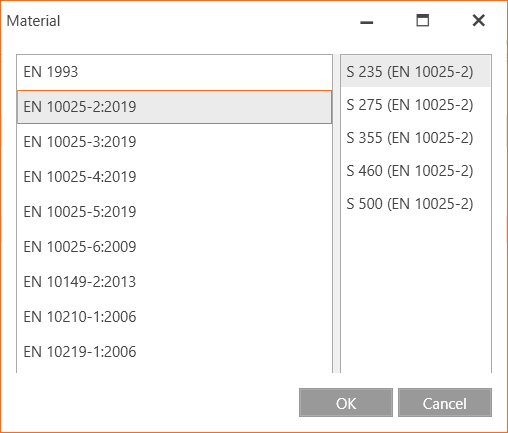Select S 460 (EN 10025-2) grade
Image resolution: width=508 pixels, height=433 pixels.
pyautogui.click(x=415, y=171)
